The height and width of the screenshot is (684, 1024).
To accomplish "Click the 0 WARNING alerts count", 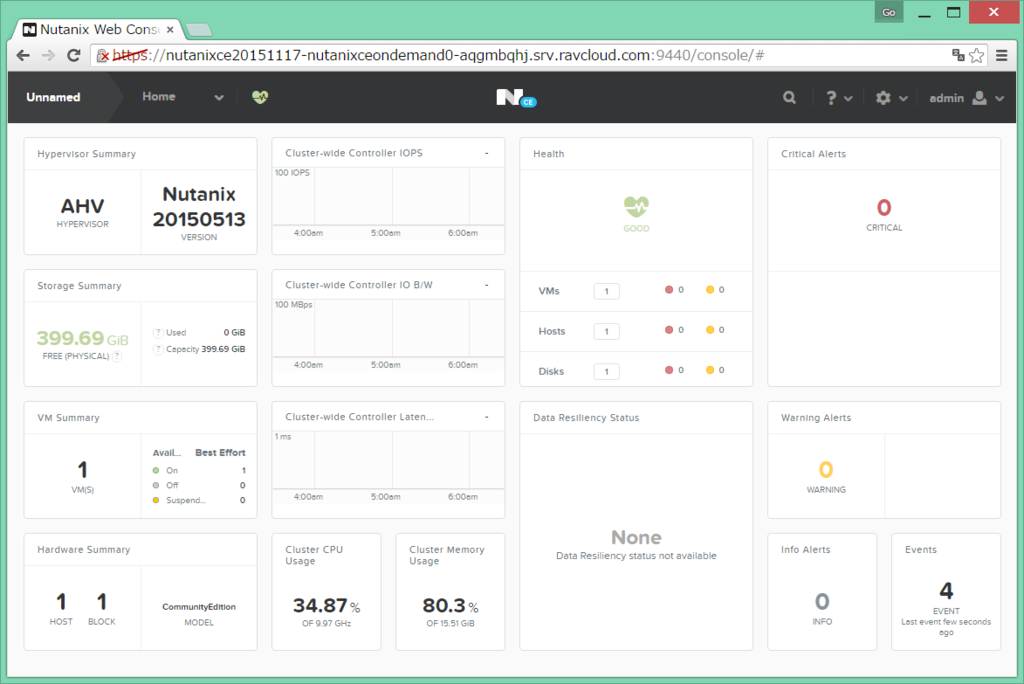I will point(825,470).
